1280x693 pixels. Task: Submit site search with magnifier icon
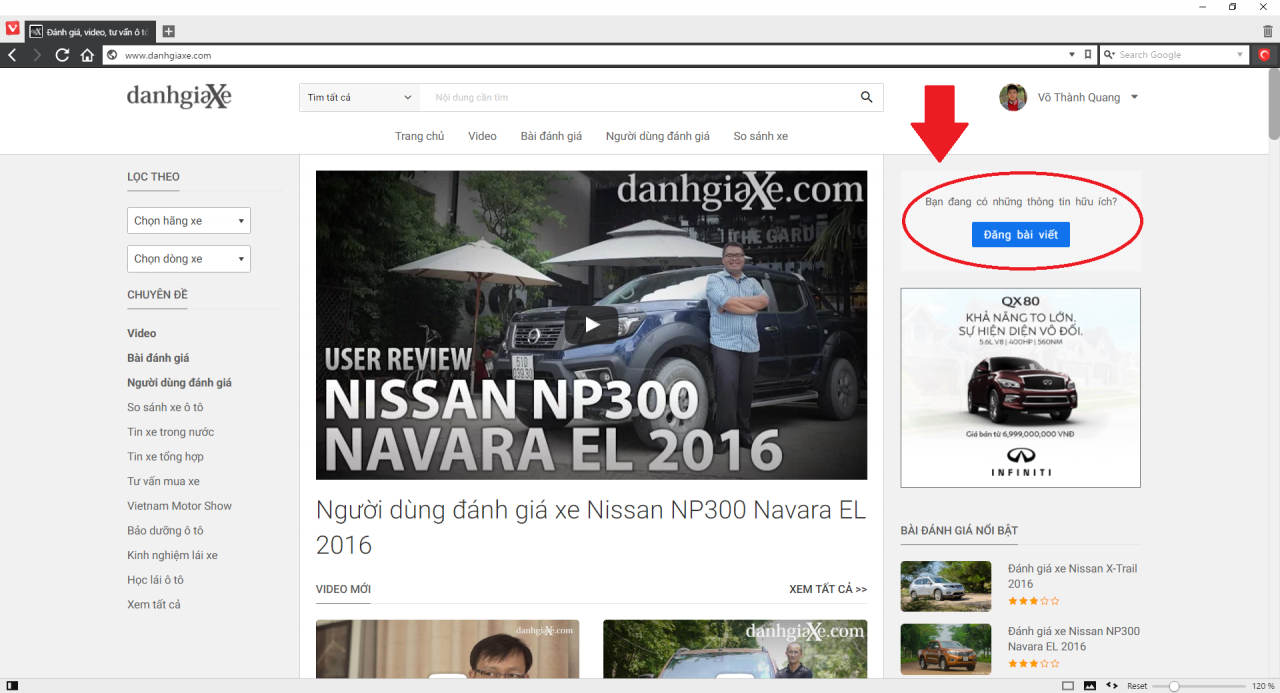pyautogui.click(x=866, y=97)
